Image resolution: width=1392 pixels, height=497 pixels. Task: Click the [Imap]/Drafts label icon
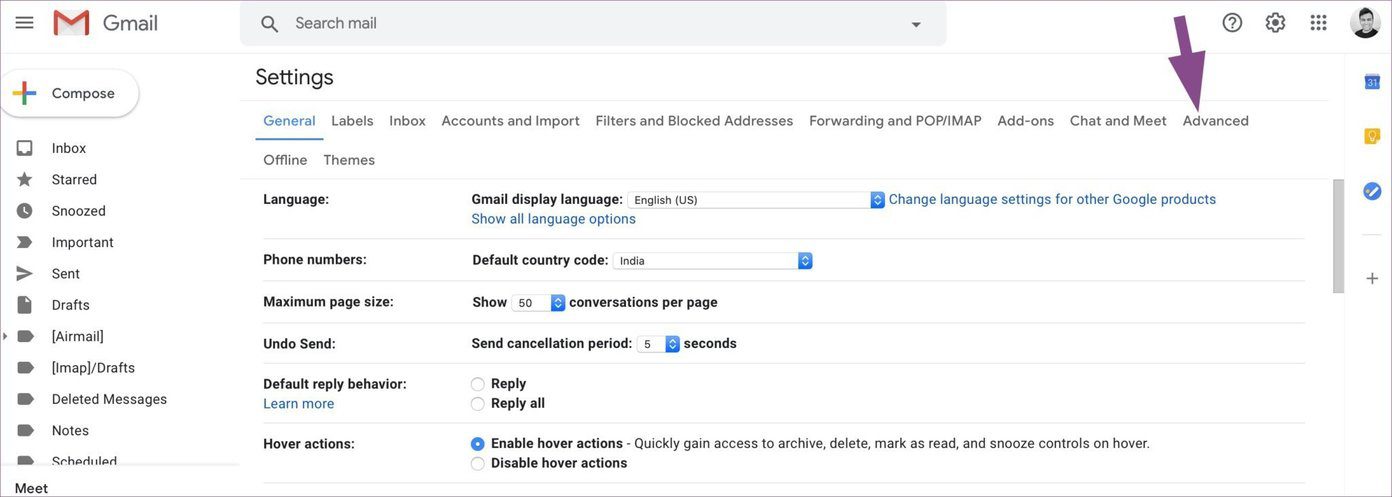(x=25, y=367)
